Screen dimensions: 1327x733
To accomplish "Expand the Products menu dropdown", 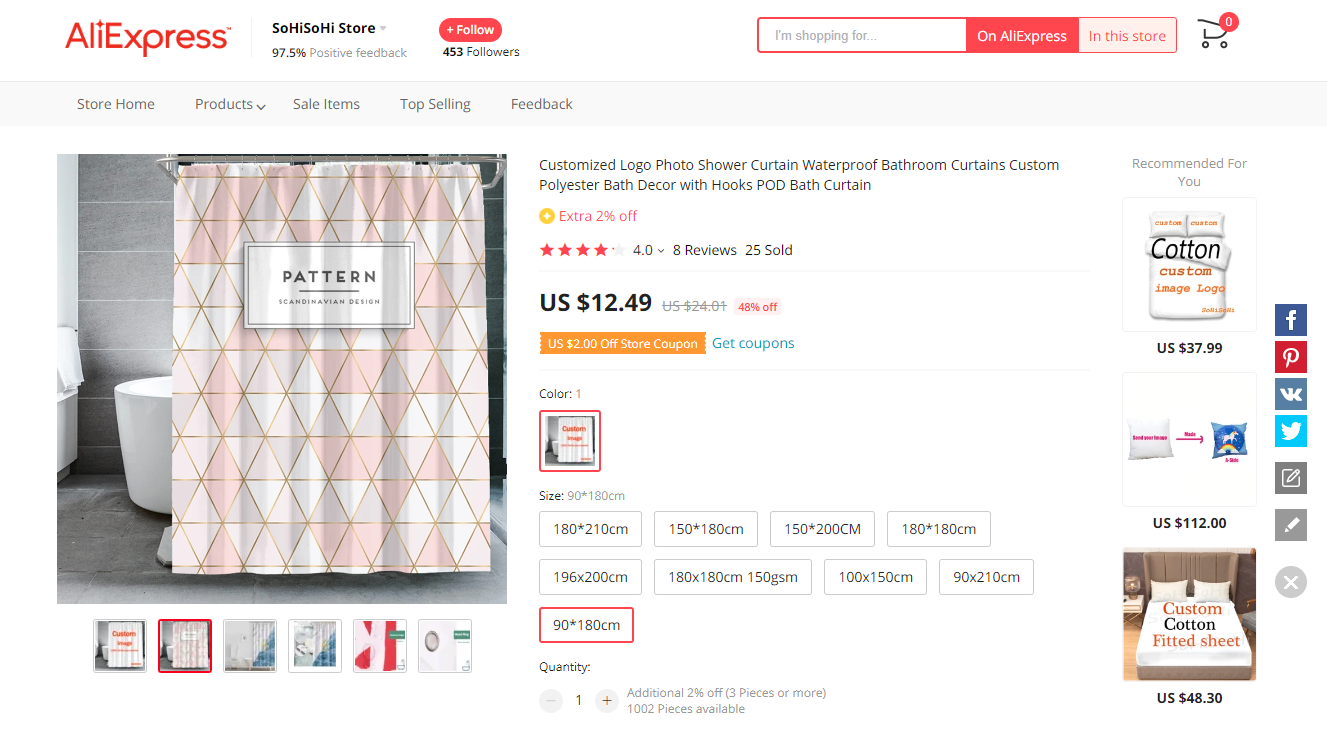I will pos(230,104).
